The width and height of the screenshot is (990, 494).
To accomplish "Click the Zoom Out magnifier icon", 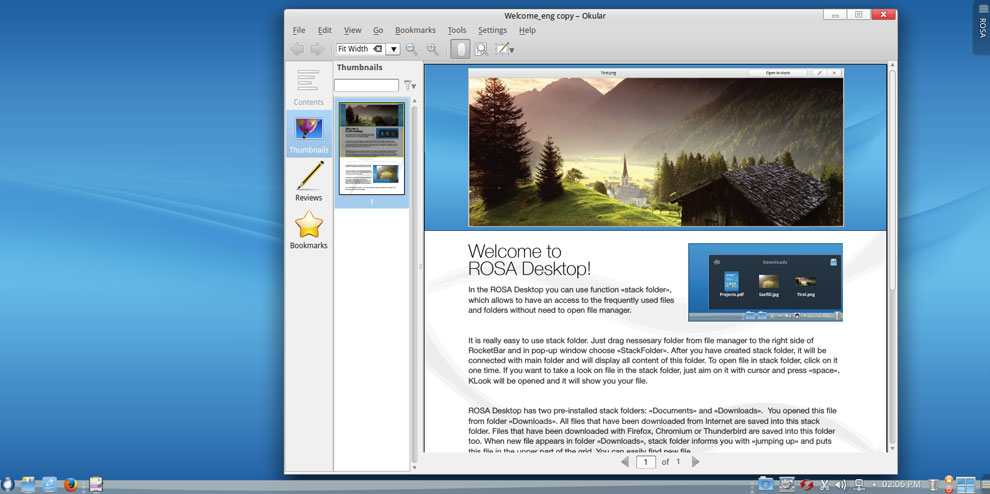I will [x=412, y=49].
